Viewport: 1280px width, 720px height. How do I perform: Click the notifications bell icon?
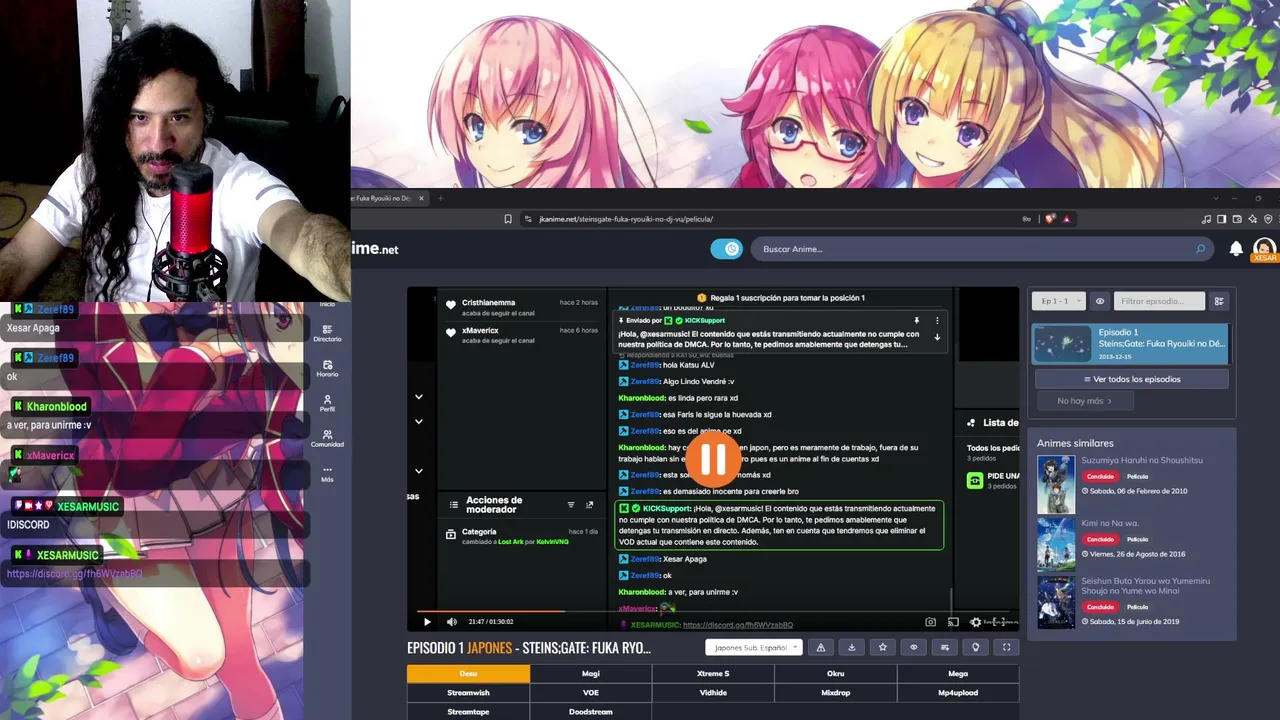point(1236,249)
